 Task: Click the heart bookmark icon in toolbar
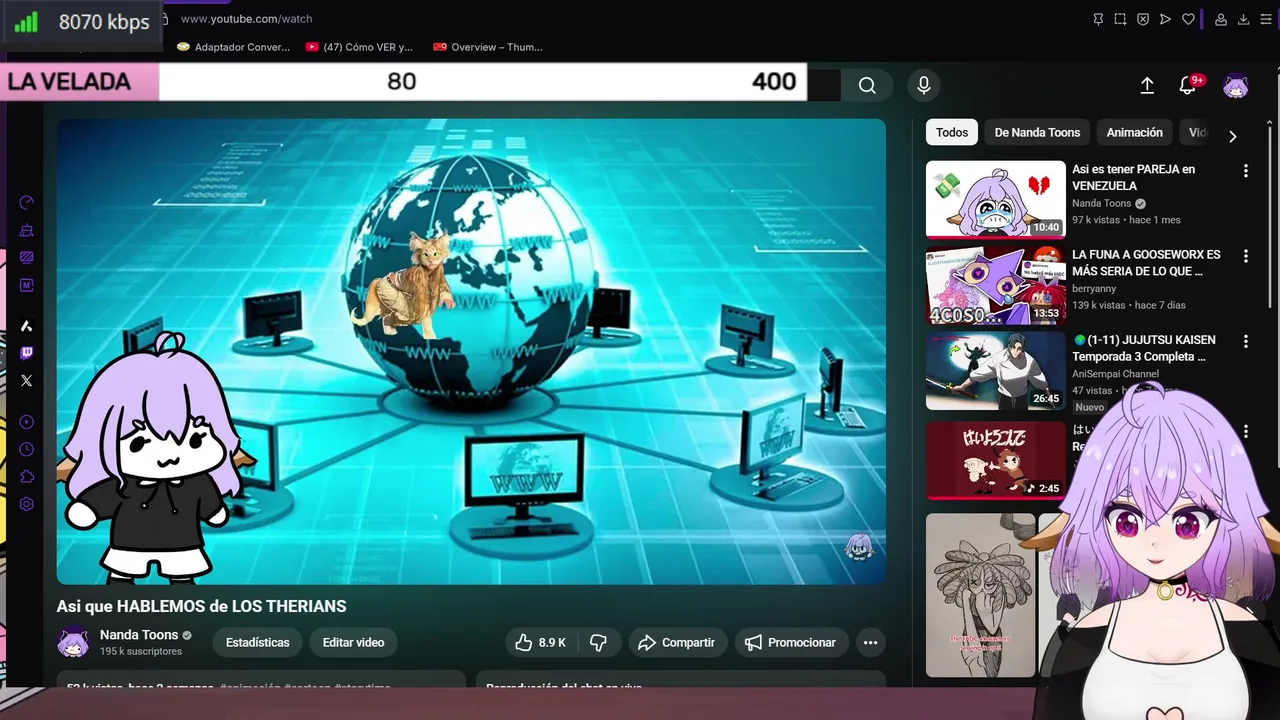[1188, 19]
